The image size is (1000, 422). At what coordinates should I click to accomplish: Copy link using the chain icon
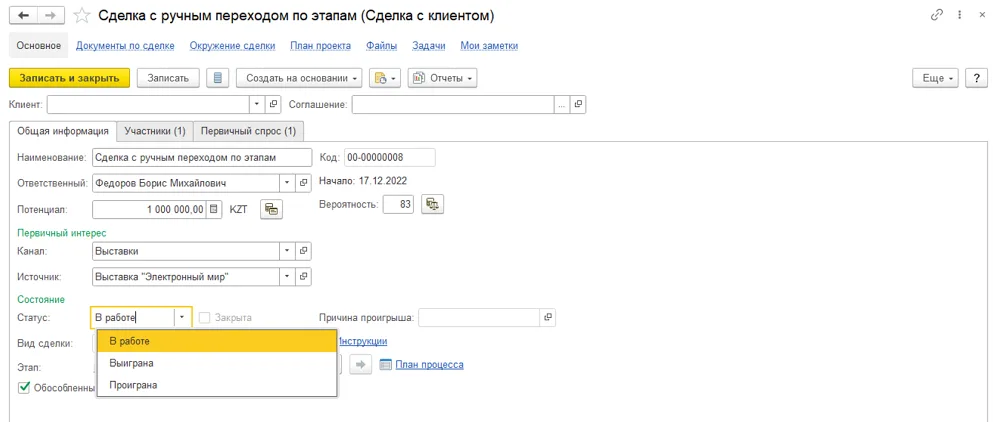(x=937, y=15)
